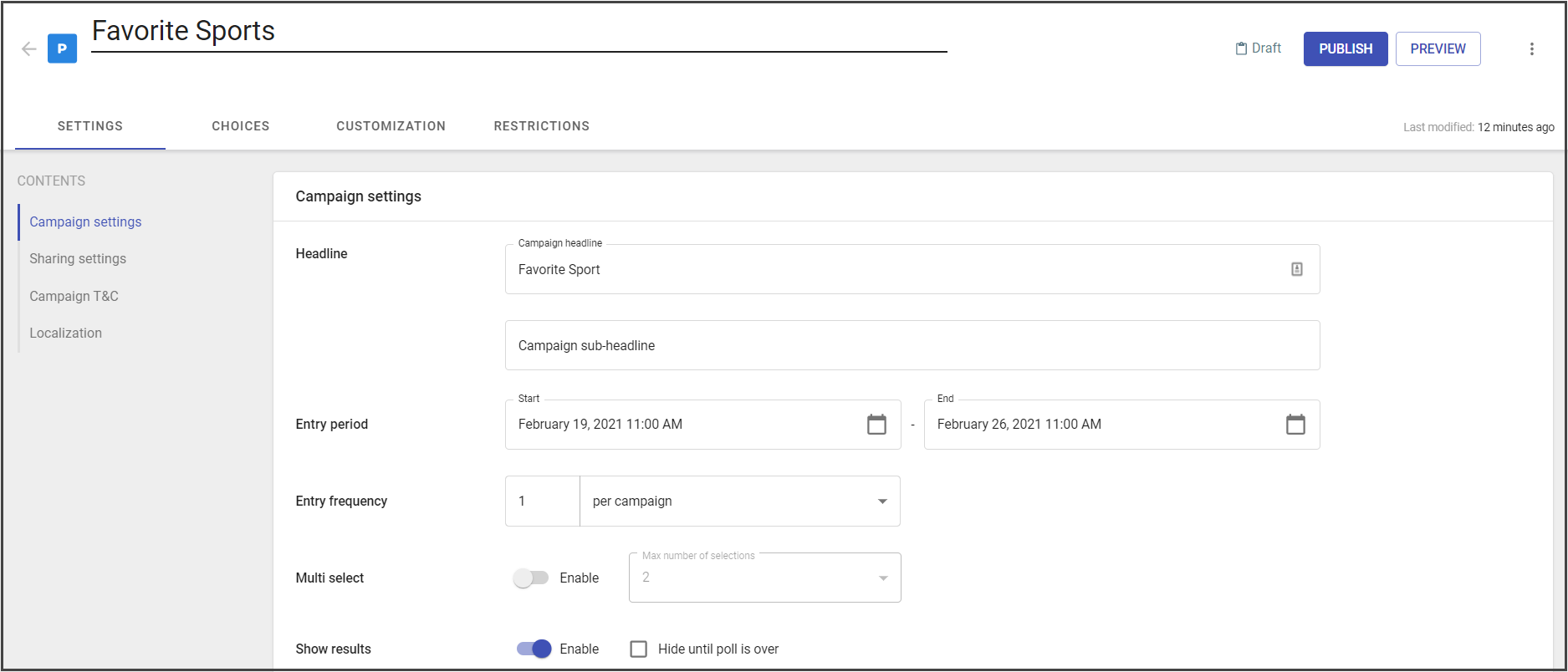Go to Campaign T&C section

pos(74,296)
